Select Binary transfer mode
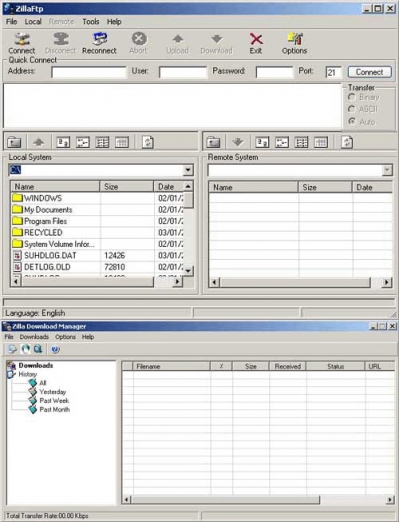This screenshot has width=400, height=522. coord(351,97)
